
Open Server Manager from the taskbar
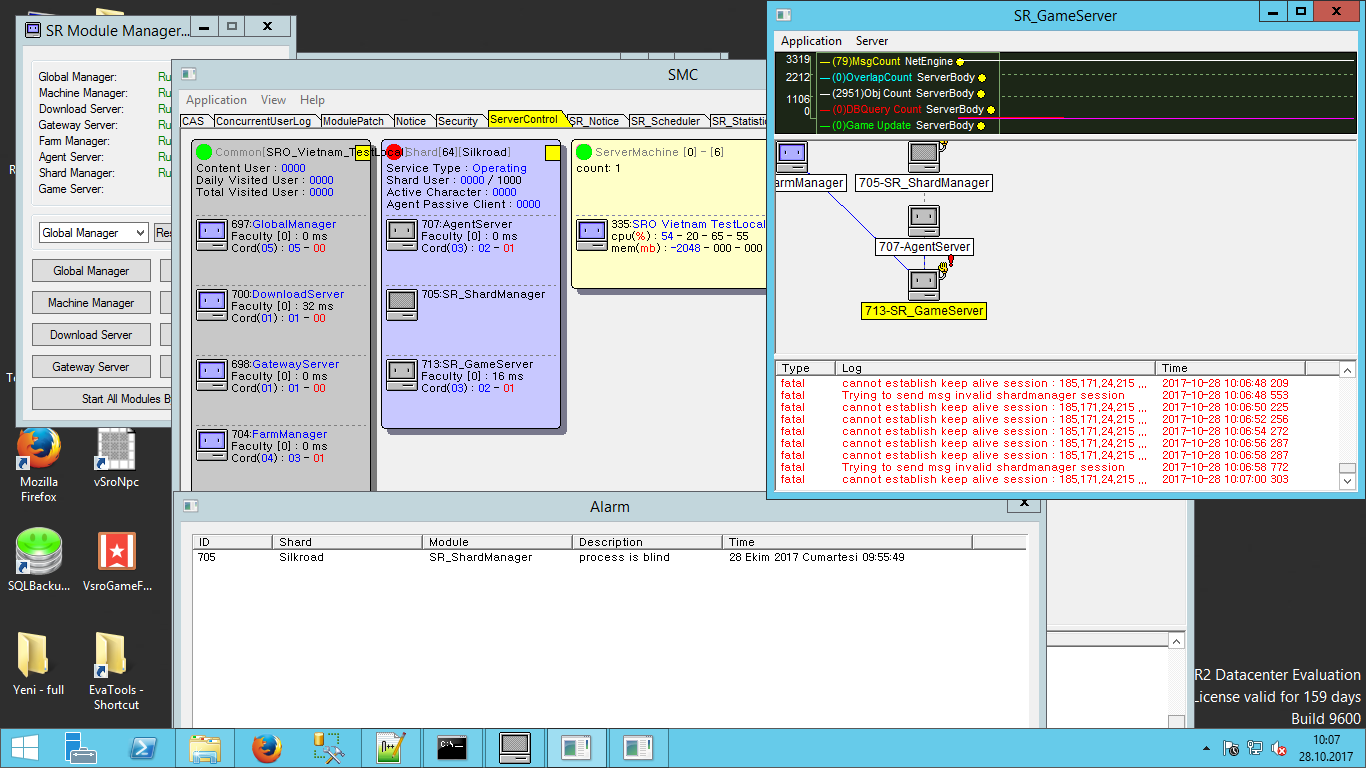click(80, 748)
